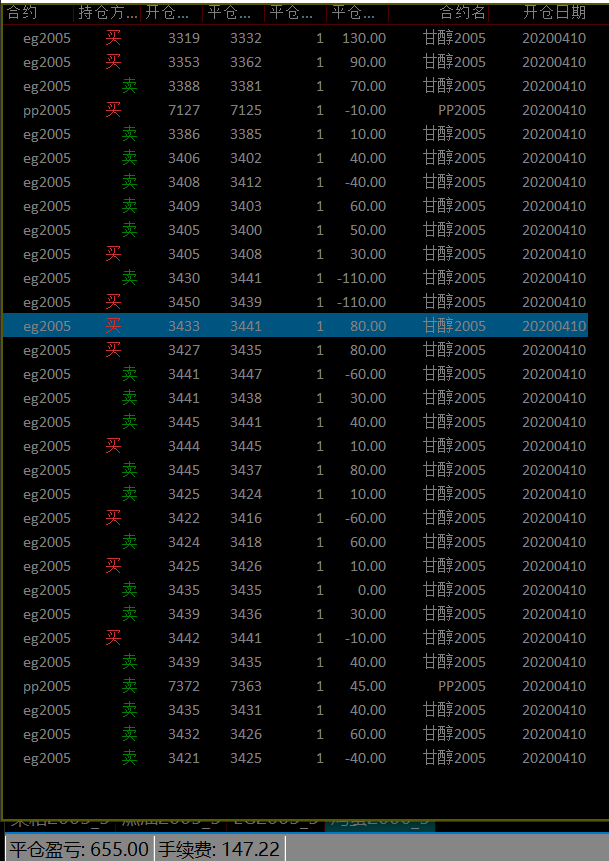Select the row with open price 3319
This screenshot has width=609, height=861.
pos(295,38)
